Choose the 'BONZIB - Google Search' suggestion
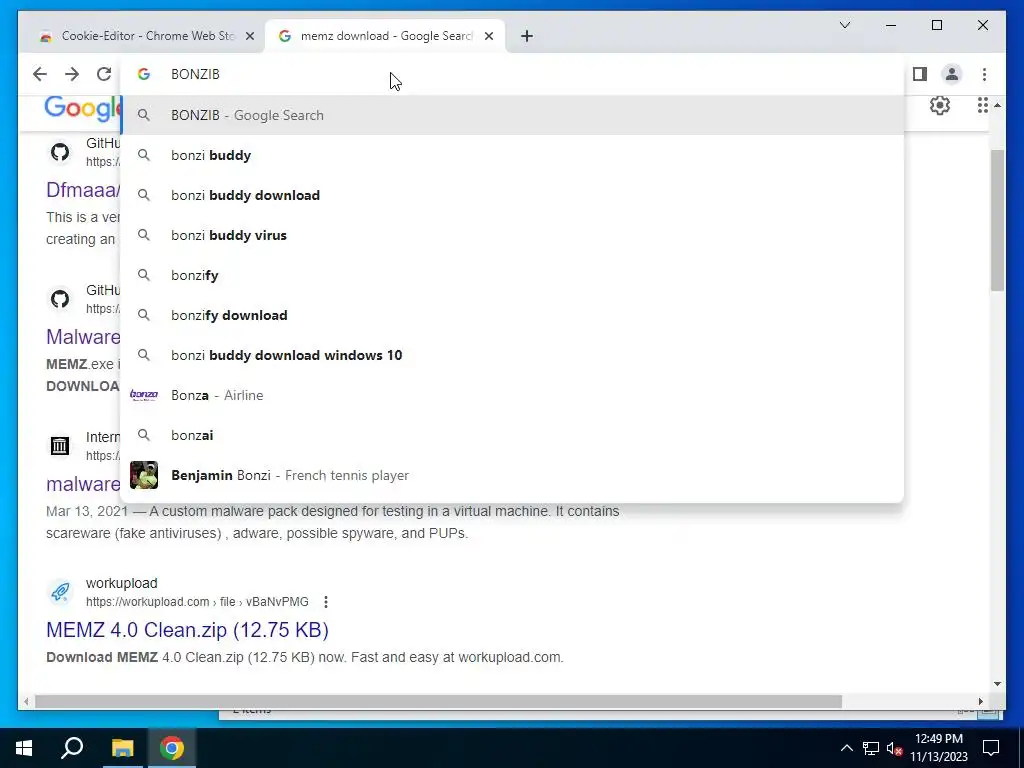The height and width of the screenshot is (768, 1024). [513, 115]
